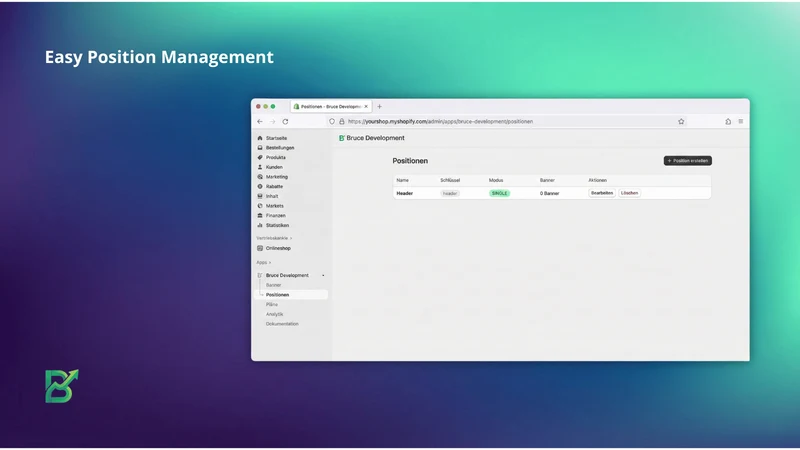Viewport: 800px width, 450px height.
Task: Click the Finanzen bank icon
Action: [x=260, y=215]
